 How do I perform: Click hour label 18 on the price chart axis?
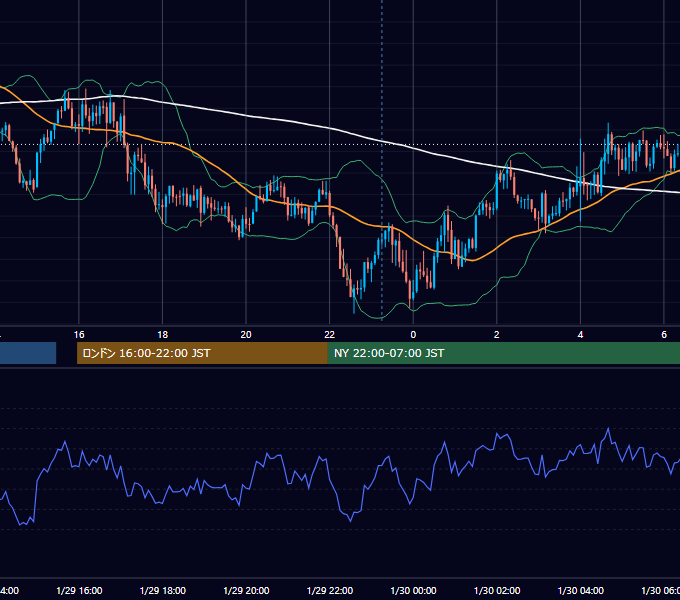click(x=163, y=335)
